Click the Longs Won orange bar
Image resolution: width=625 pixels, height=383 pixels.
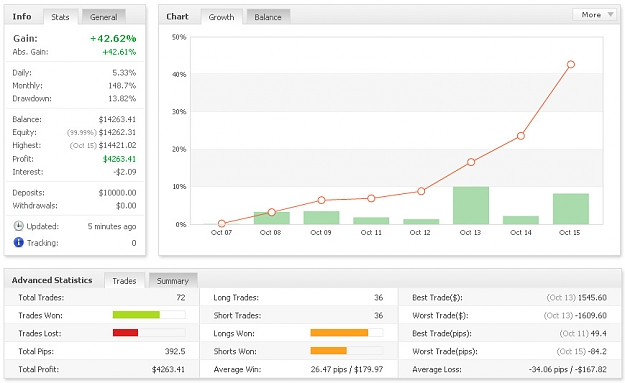pyautogui.click(x=339, y=332)
